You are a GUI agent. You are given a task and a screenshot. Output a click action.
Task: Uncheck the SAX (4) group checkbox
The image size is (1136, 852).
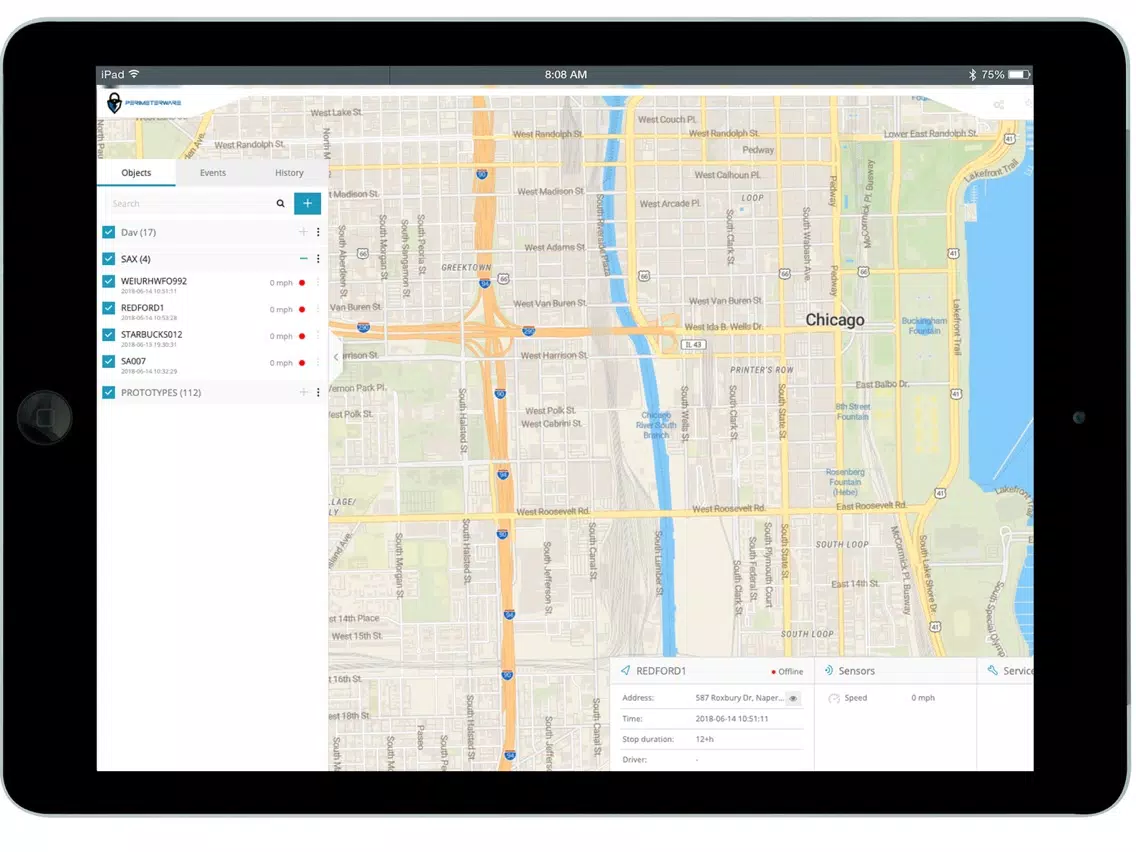109,259
